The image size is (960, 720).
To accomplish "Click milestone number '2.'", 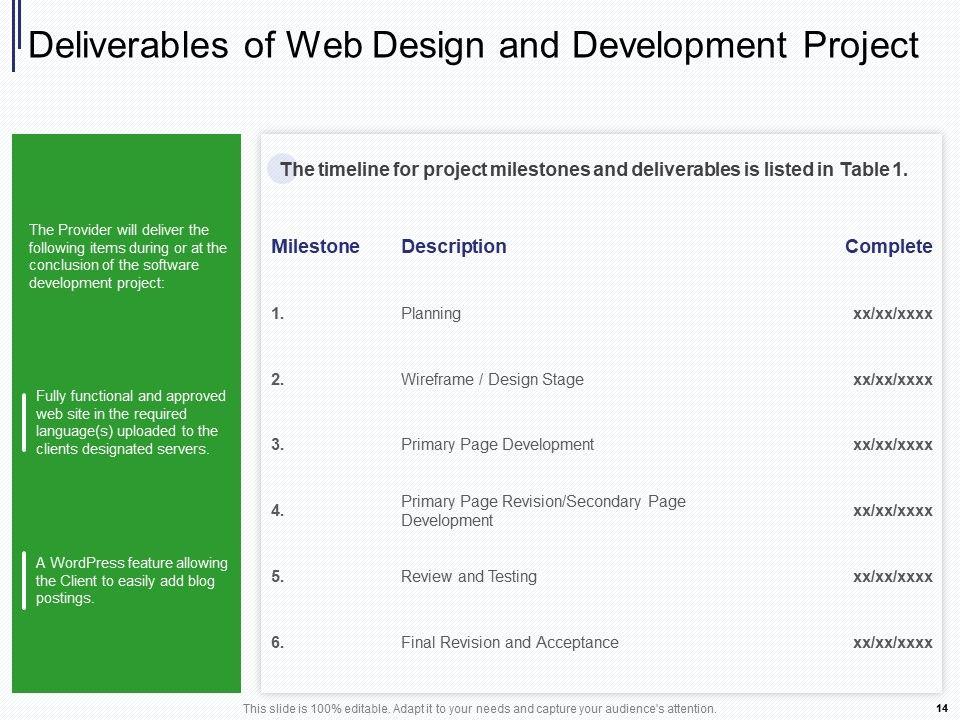I will click(277, 380).
